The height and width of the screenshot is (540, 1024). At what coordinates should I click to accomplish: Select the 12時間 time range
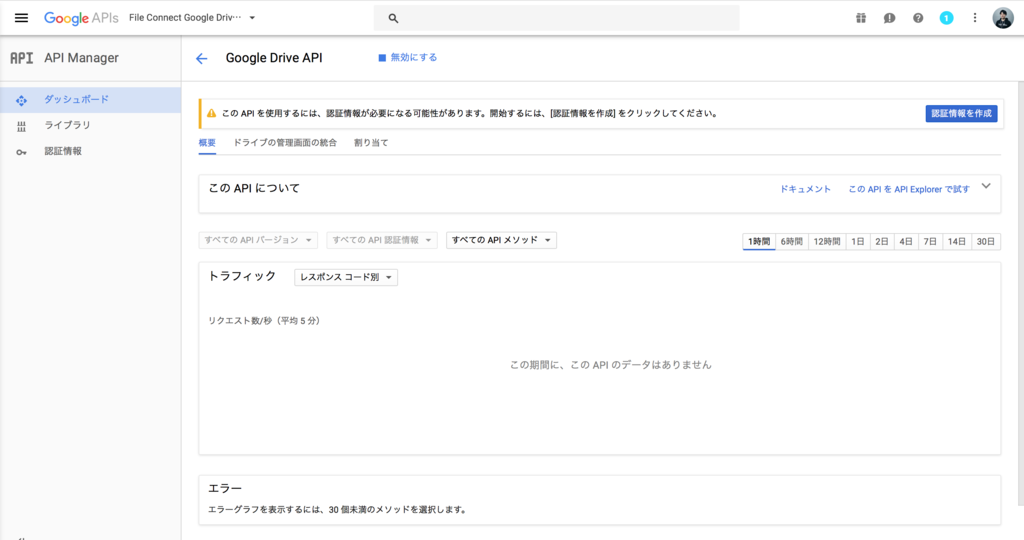[827, 242]
